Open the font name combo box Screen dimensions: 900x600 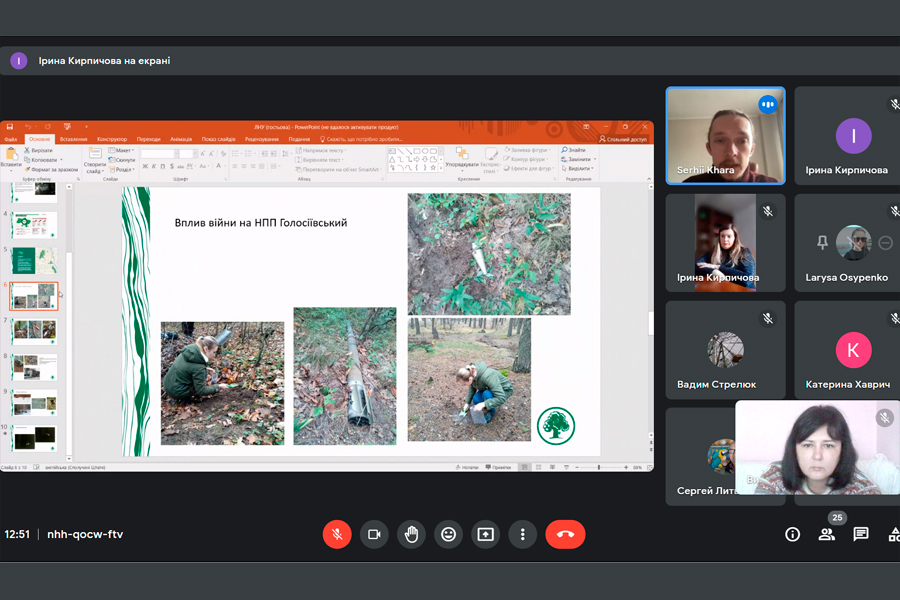(159, 154)
